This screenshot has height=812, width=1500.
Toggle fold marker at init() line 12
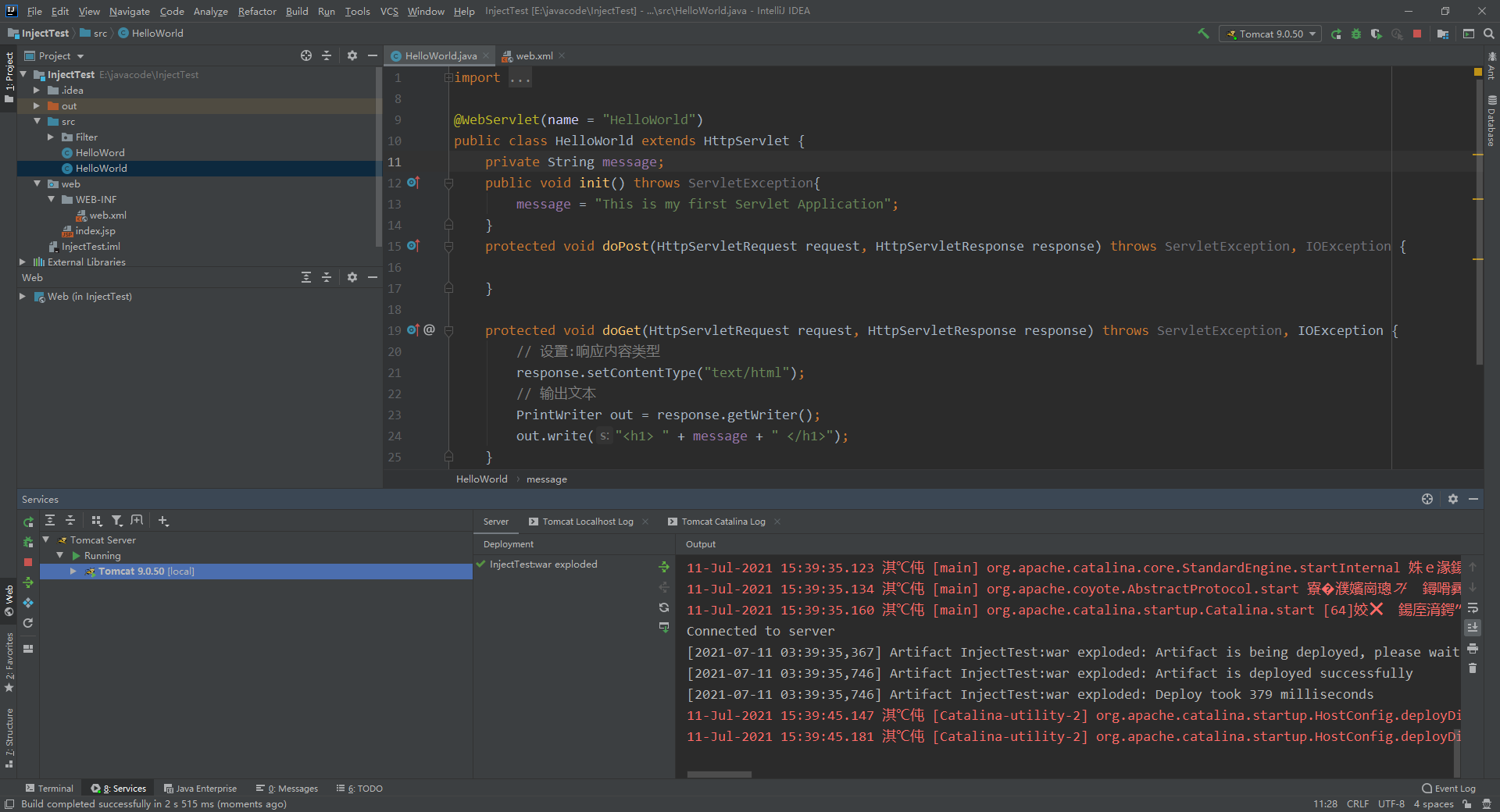tap(448, 183)
